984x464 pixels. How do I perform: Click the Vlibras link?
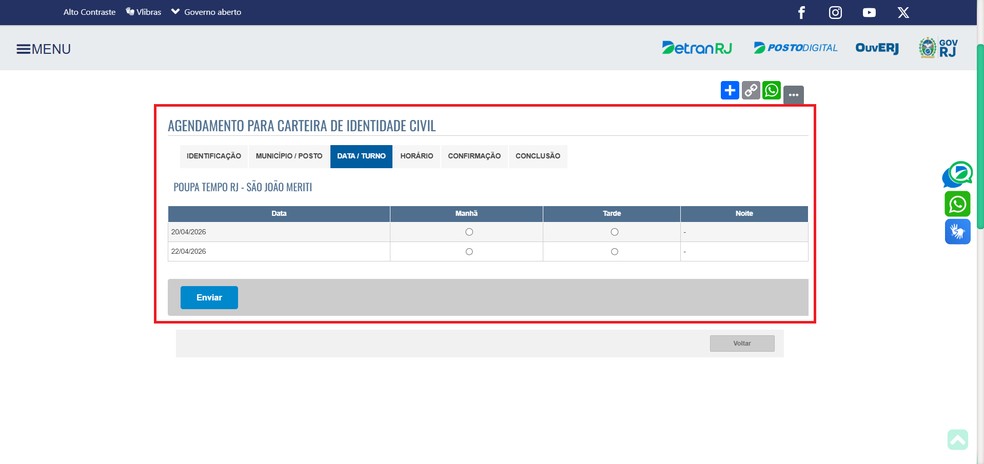144,12
